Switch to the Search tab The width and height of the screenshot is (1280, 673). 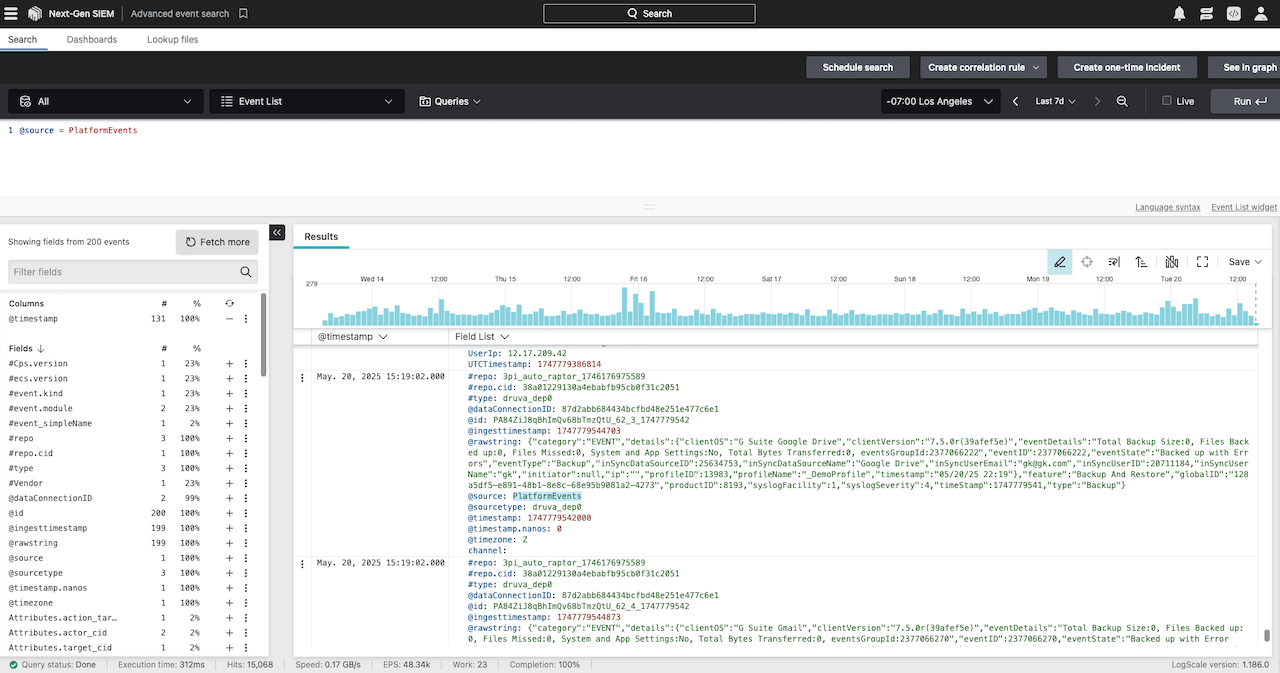pos(22,40)
